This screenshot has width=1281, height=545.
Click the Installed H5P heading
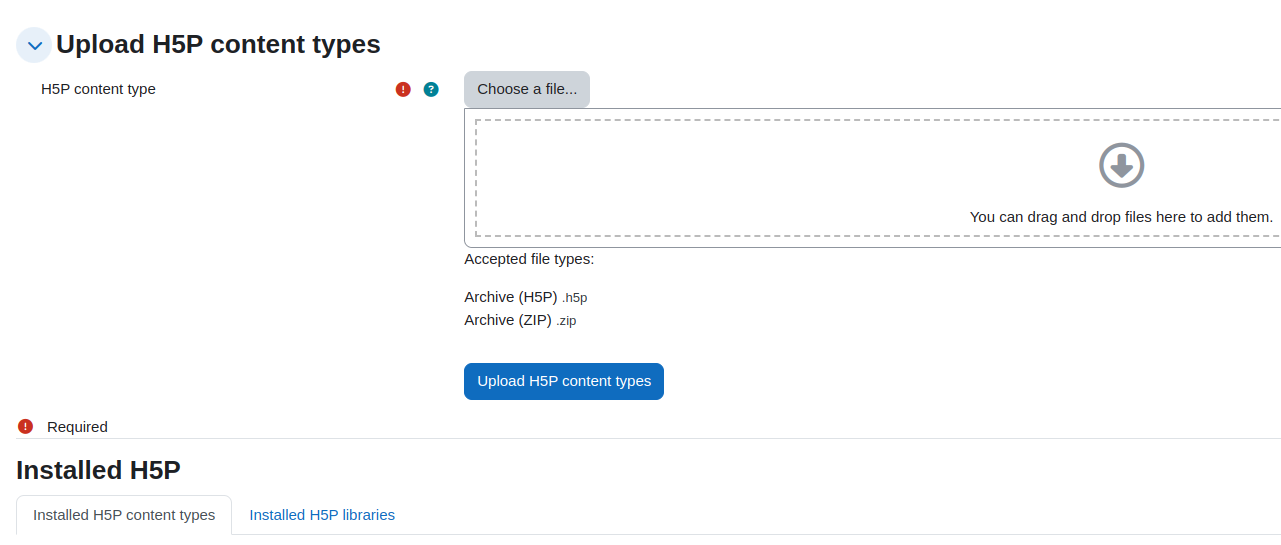(98, 471)
